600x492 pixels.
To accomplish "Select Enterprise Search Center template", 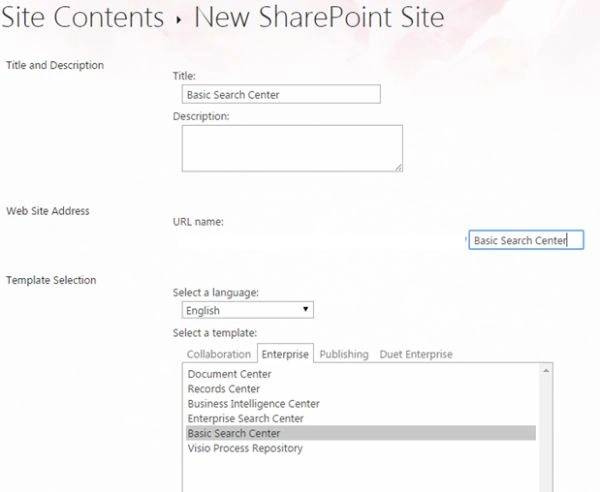I will click(x=246, y=418).
